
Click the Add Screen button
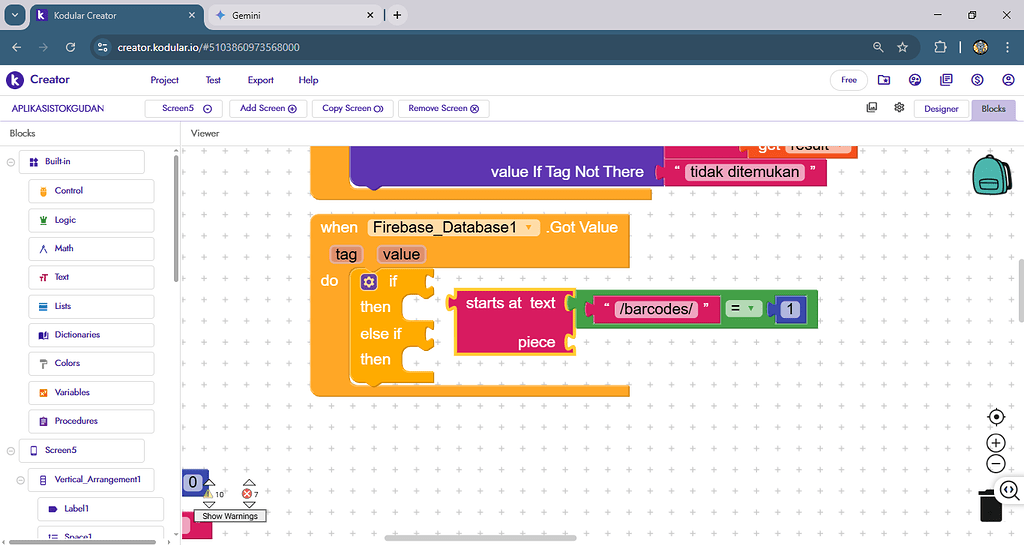coord(268,108)
